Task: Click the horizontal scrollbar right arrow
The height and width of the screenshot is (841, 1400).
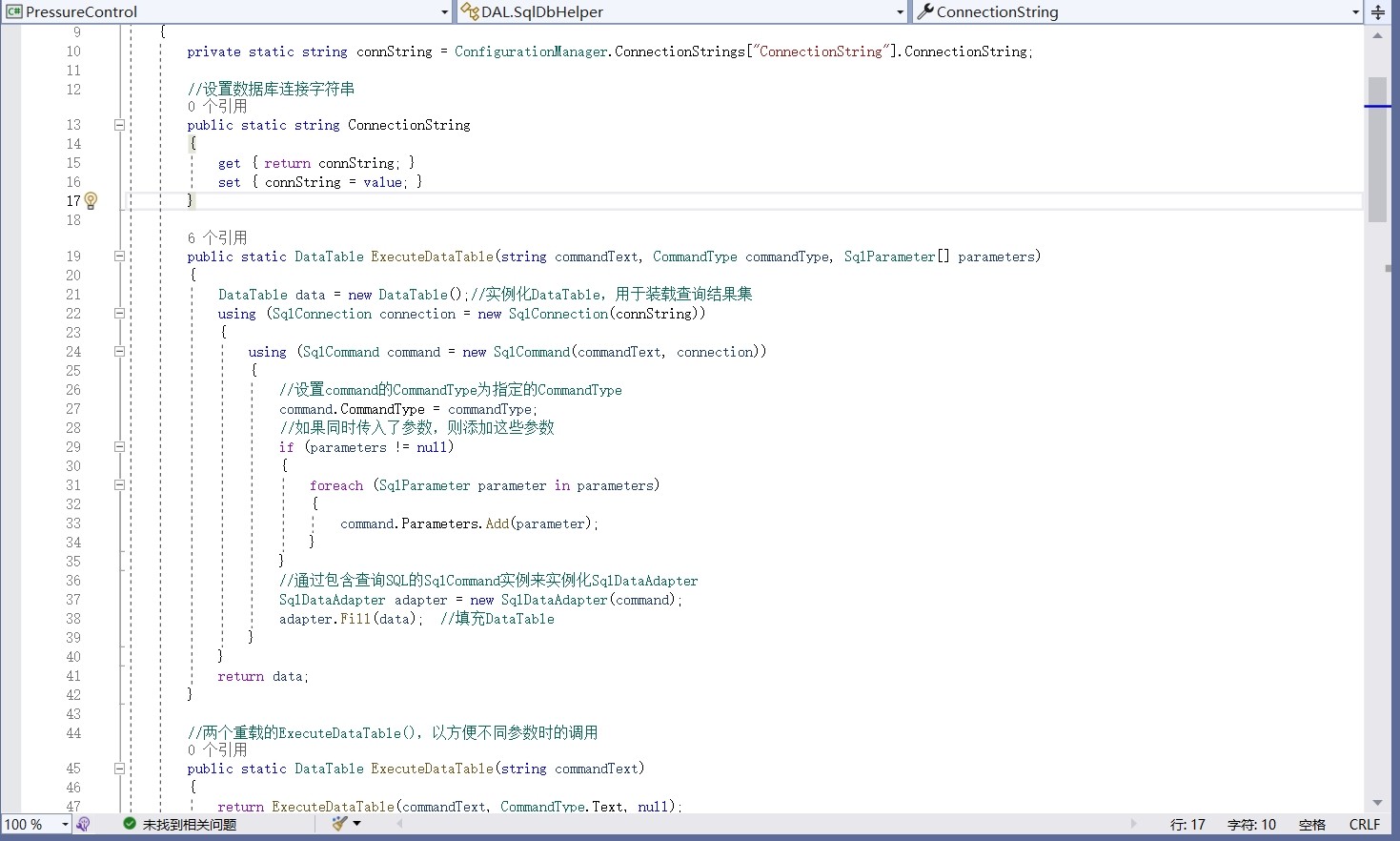Action: click(x=1133, y=824)
